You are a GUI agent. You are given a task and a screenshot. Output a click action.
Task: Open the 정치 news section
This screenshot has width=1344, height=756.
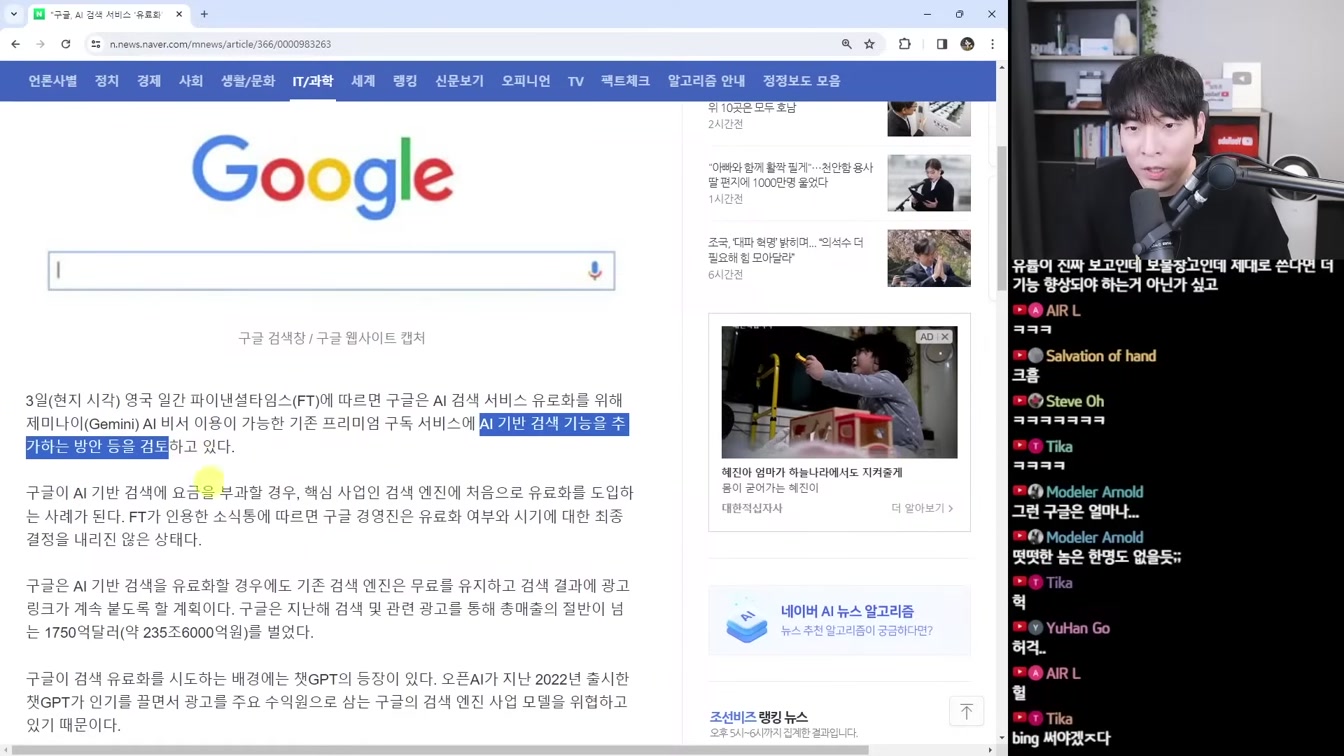tap(107, 81)
